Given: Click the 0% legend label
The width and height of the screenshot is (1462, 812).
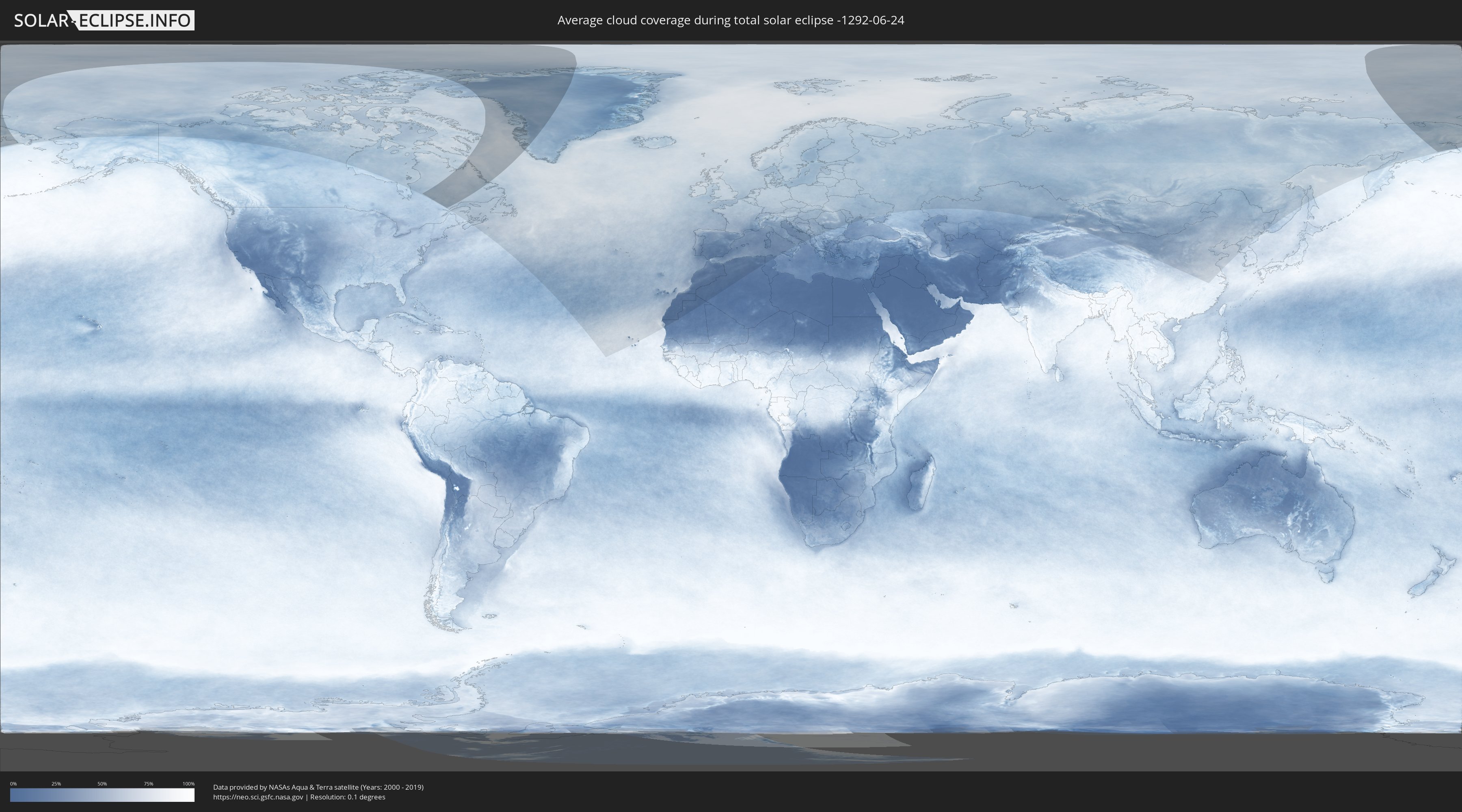Looking at the screenshot, I should point(14,784).
